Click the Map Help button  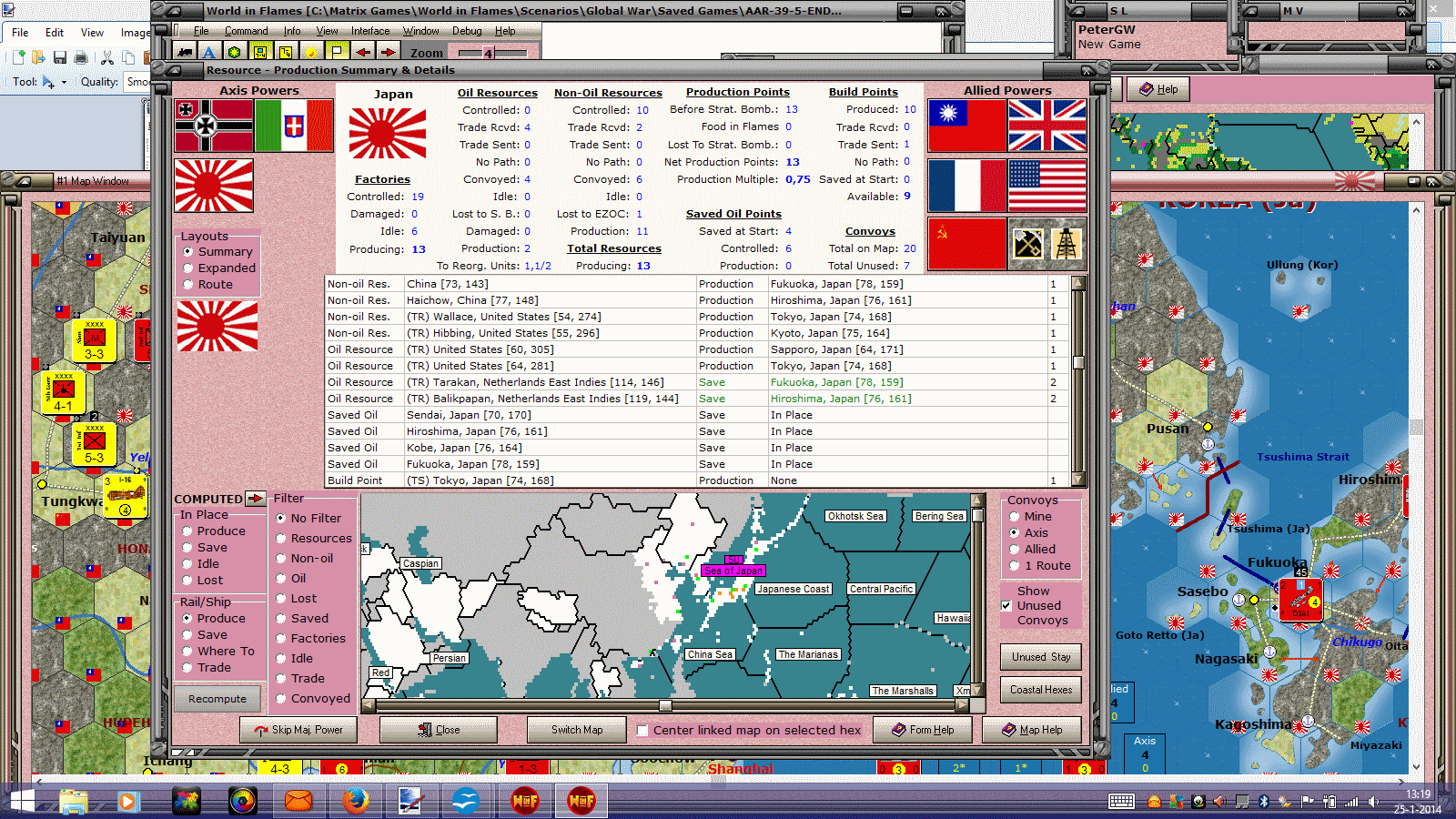coord(1032,730)
